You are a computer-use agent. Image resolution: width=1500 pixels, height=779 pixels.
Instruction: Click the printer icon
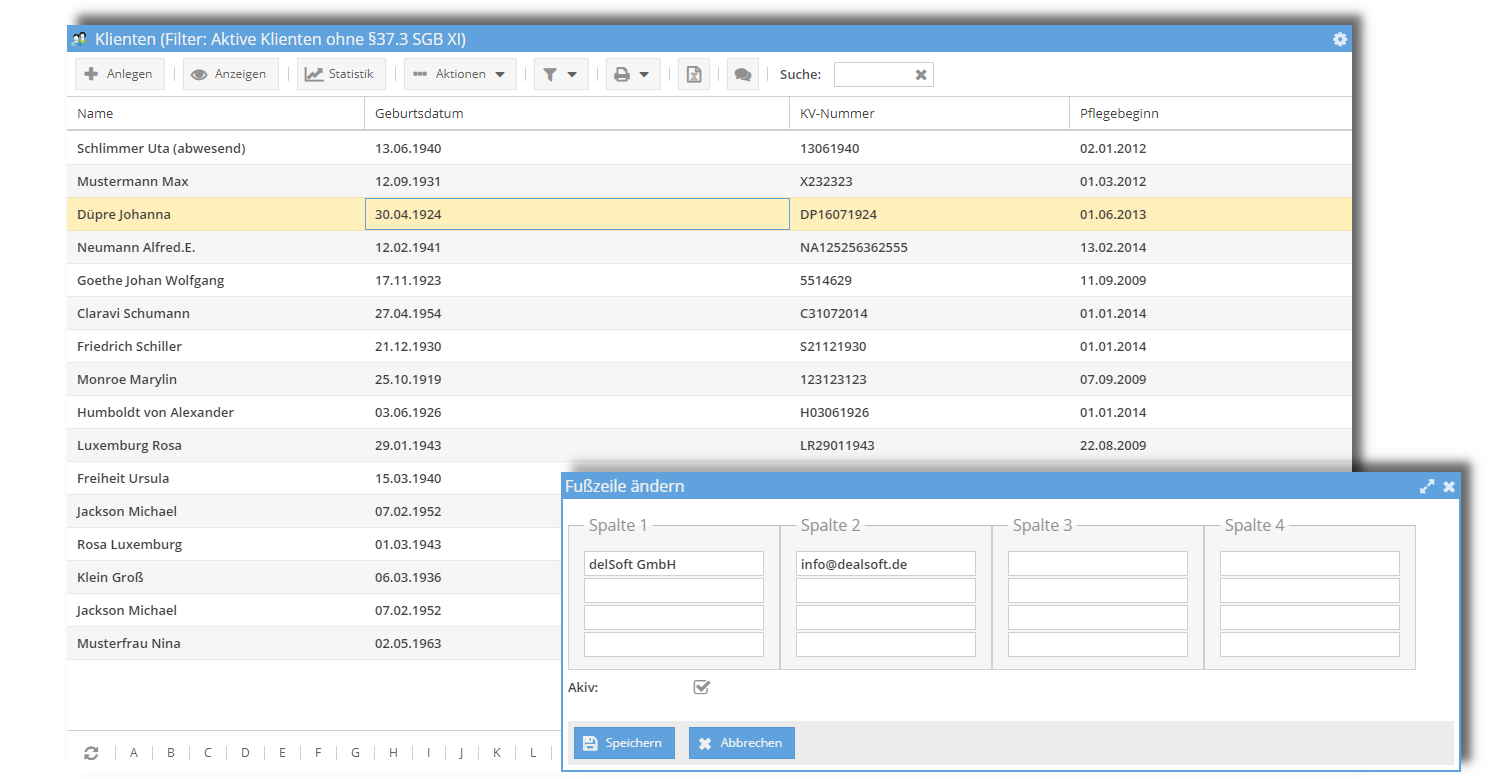[x=624, y=73]
